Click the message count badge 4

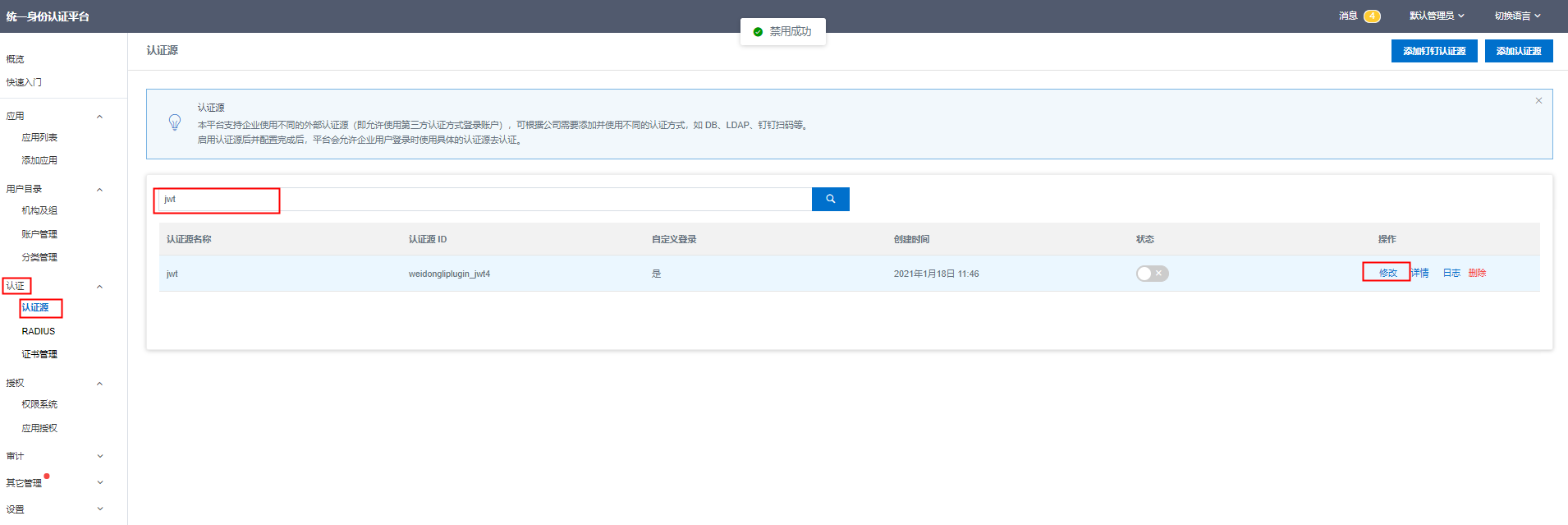(x=1371, y=16)
